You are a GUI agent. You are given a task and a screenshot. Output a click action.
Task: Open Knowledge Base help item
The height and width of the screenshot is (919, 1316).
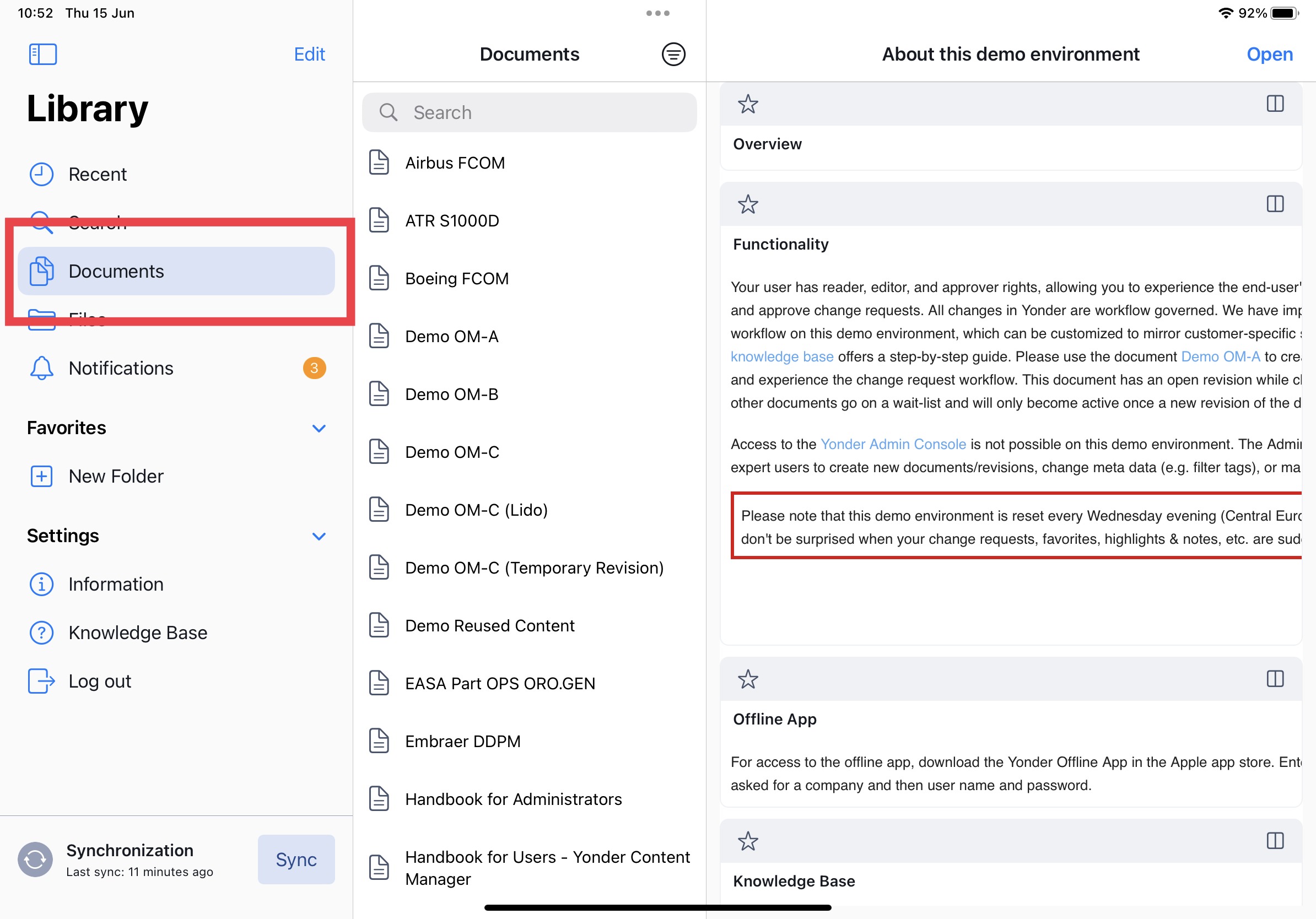point(138,633)
